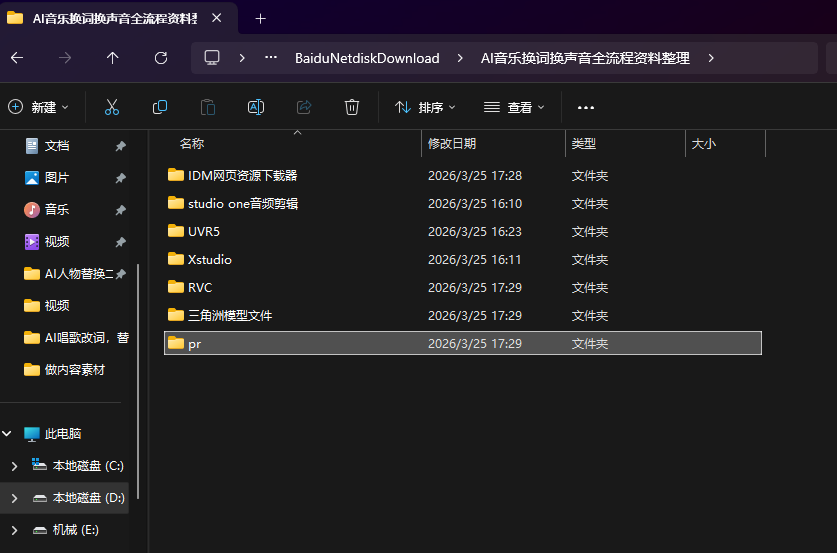This screenshot has width=837, height=553.
Task: Collapse the 此电脑 tree node
Action: pyautogui.click(x=8, y=434)
